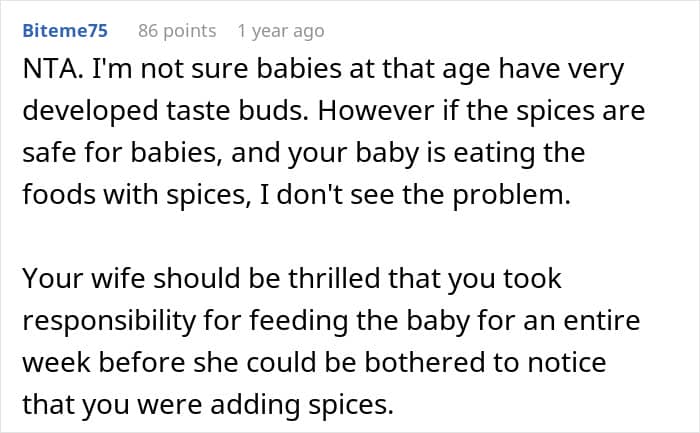This screenshot has height=433, width=700.
Task: Click the phrase developed taste buds
Action: click(165, 111)
